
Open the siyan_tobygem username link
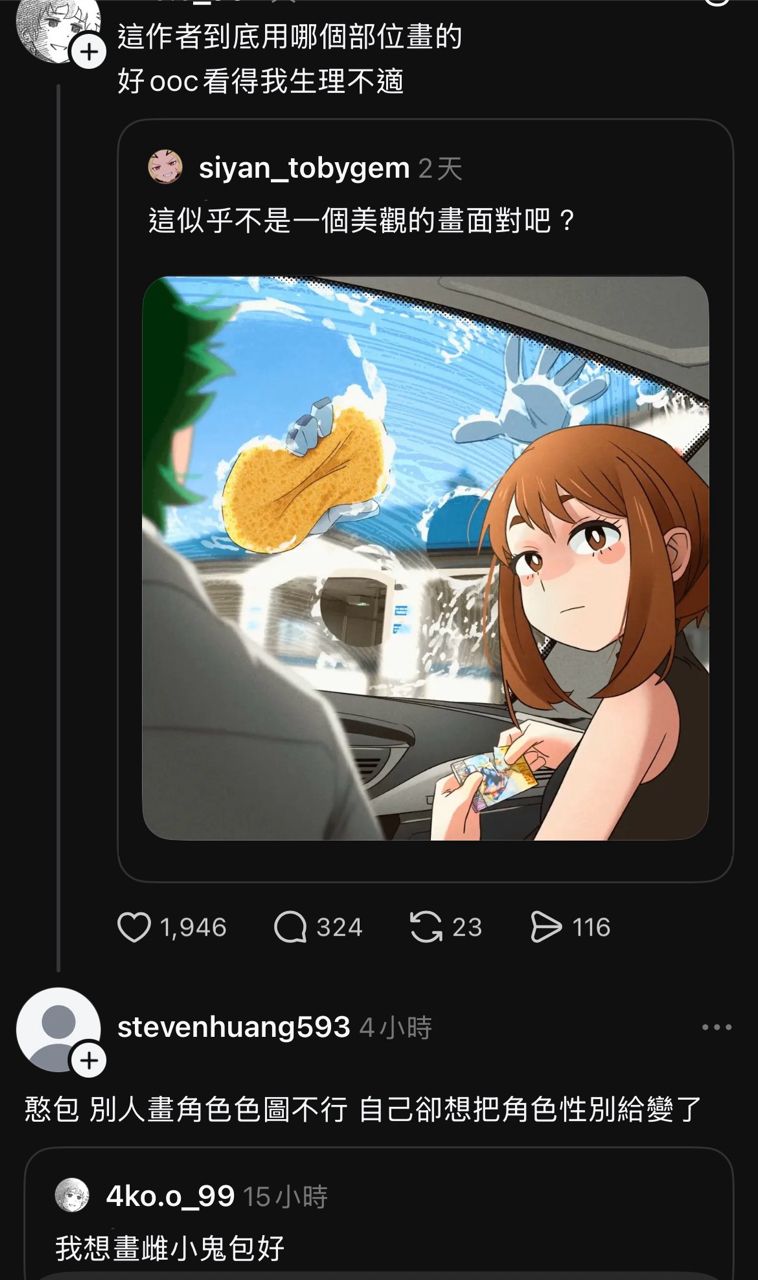(304, 168)
